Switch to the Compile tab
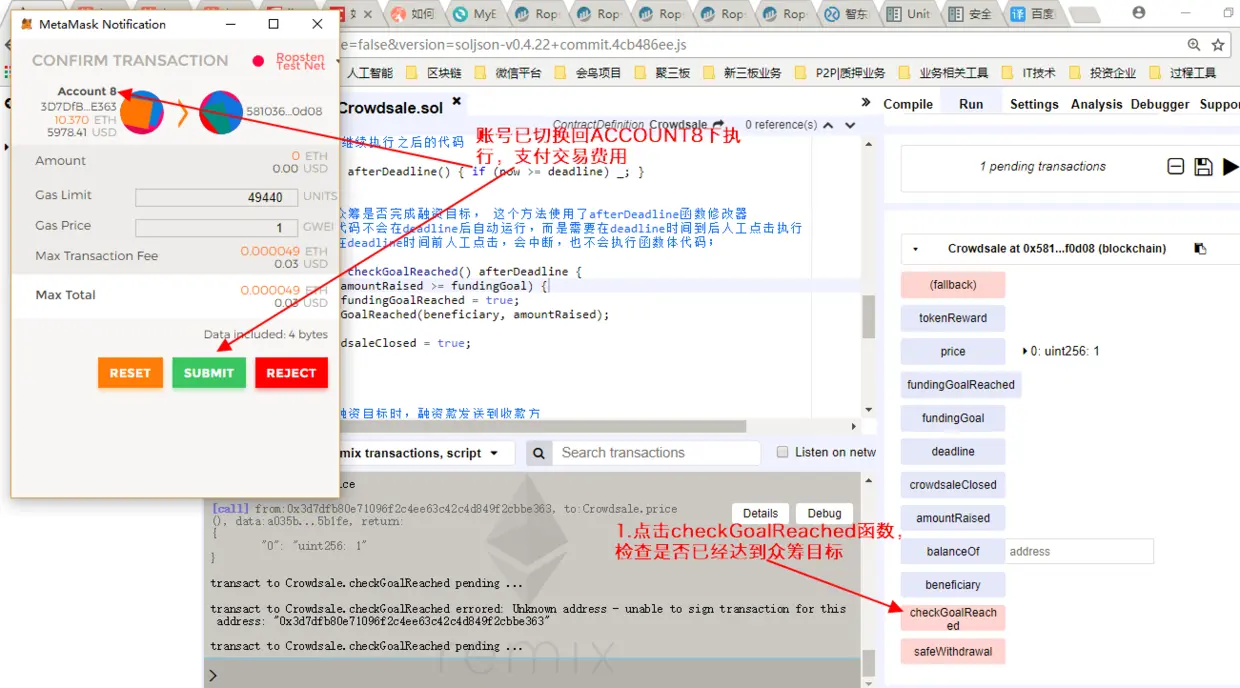The image size is (1240, 688). 908,104
